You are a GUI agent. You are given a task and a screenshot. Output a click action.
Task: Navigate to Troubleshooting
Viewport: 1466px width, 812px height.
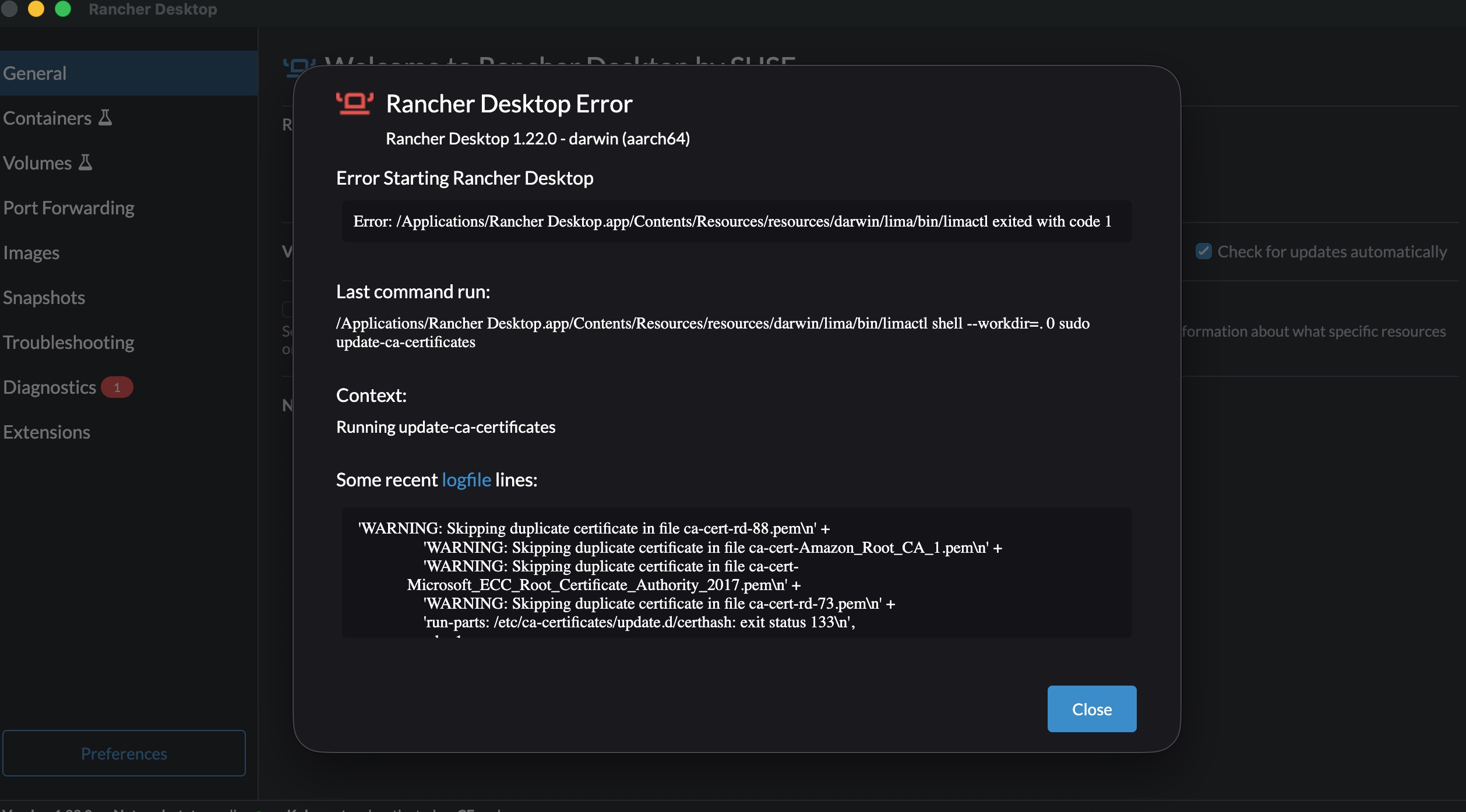pos(68,343)
